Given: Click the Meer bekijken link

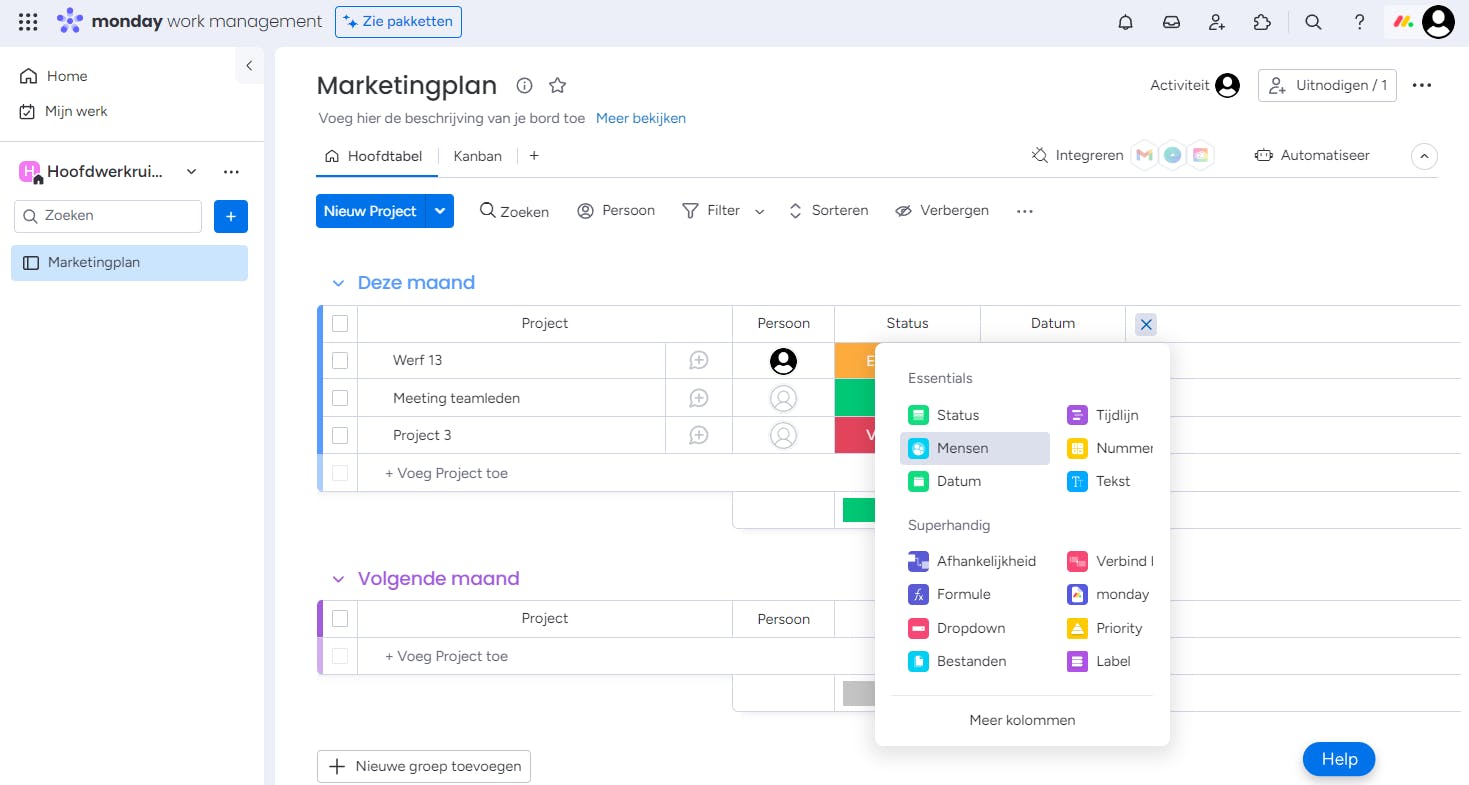Looking at the screenshot, I should click(x=641, y=118).
